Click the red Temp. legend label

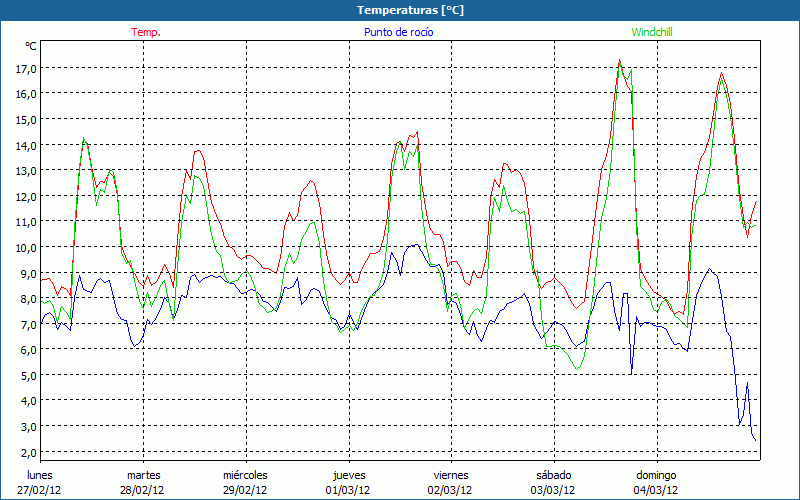[x=146, y=32]
